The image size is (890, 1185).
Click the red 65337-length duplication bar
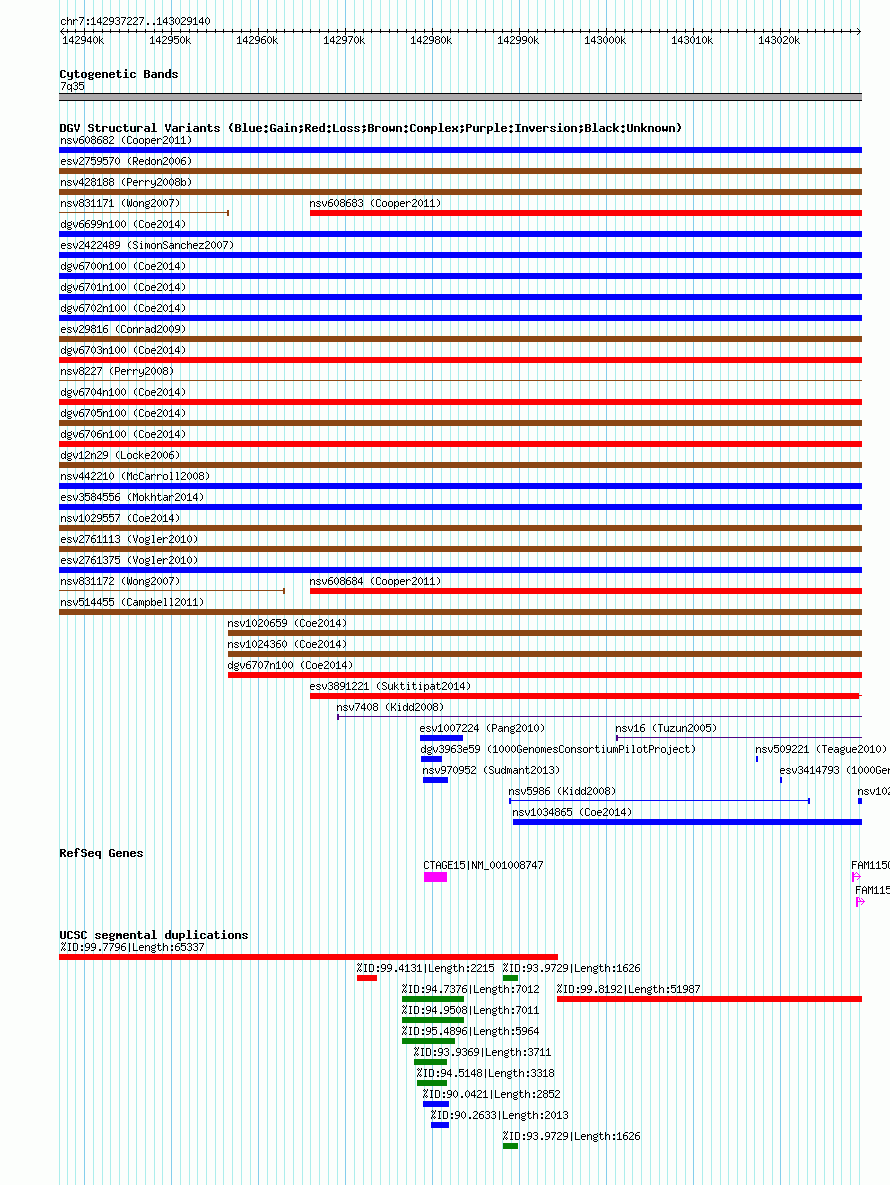(308, 958)
